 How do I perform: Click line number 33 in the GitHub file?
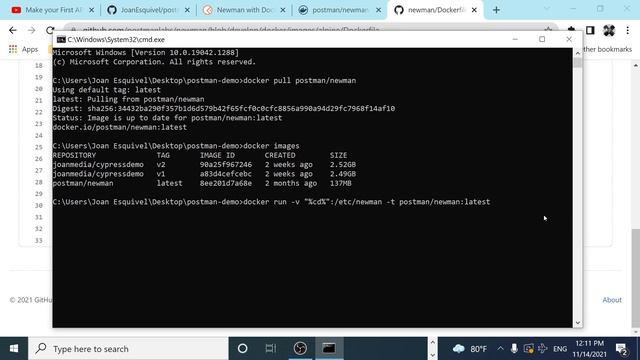coord(39,241)
